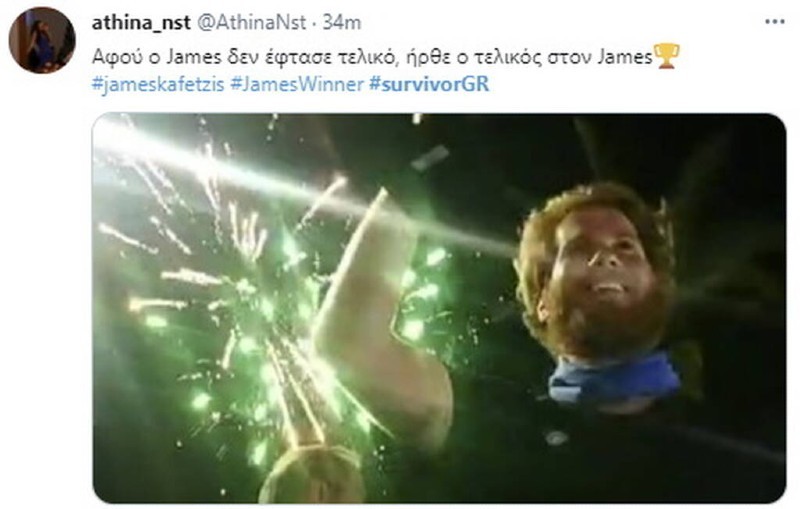Click the Greek tweet text starting with Αφού
The image size is (800, 509).
click(x=372, y=56)
